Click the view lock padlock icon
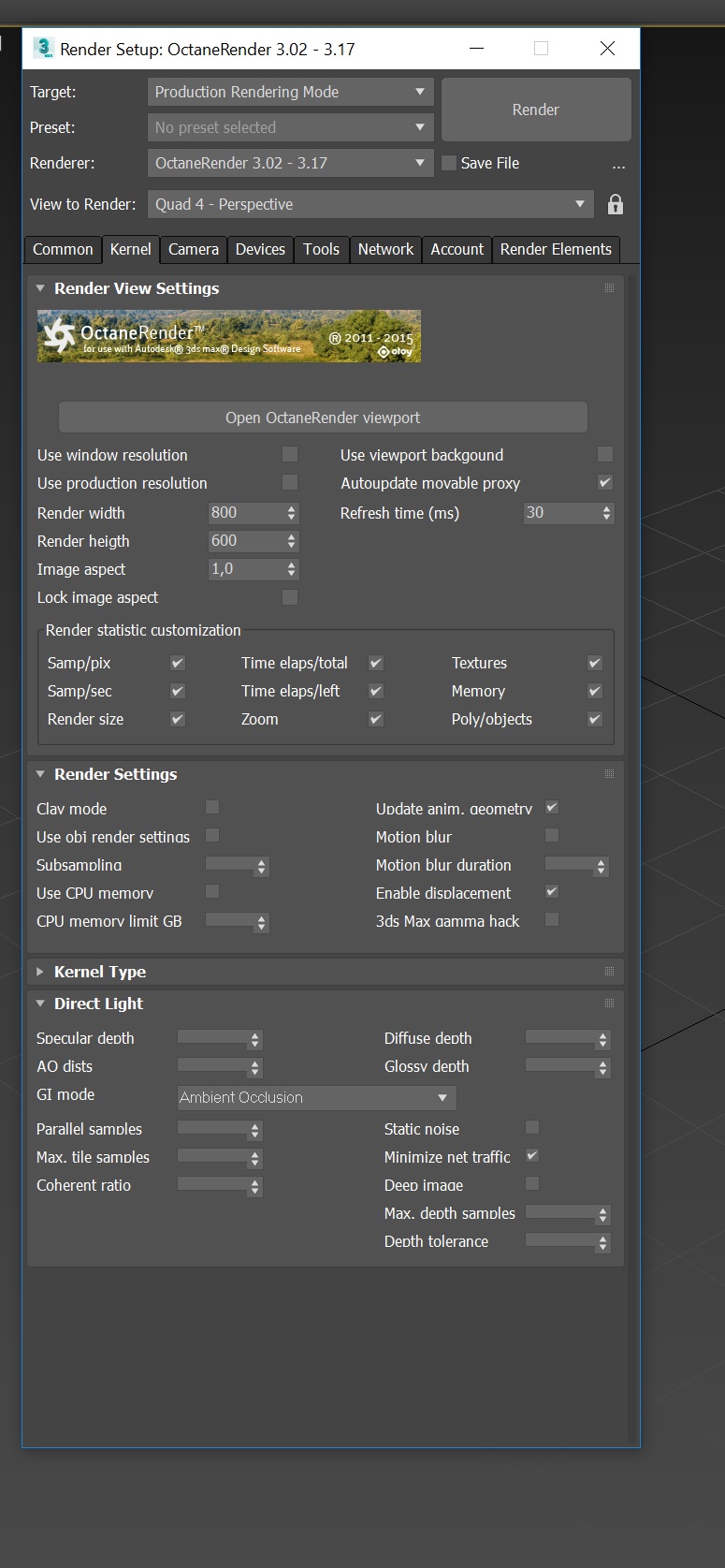The image size is (725, 1568). pos(615,204)
